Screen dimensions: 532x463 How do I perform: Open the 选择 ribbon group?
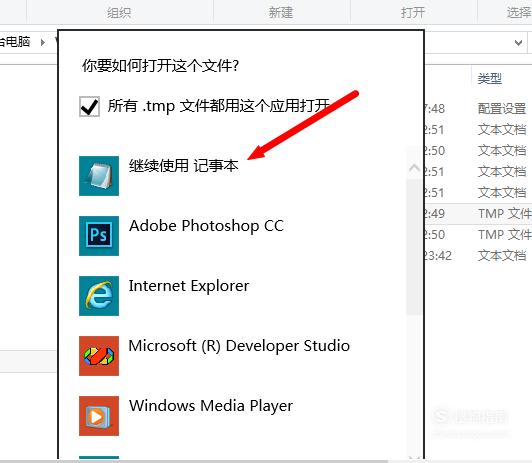click(519, 13)
